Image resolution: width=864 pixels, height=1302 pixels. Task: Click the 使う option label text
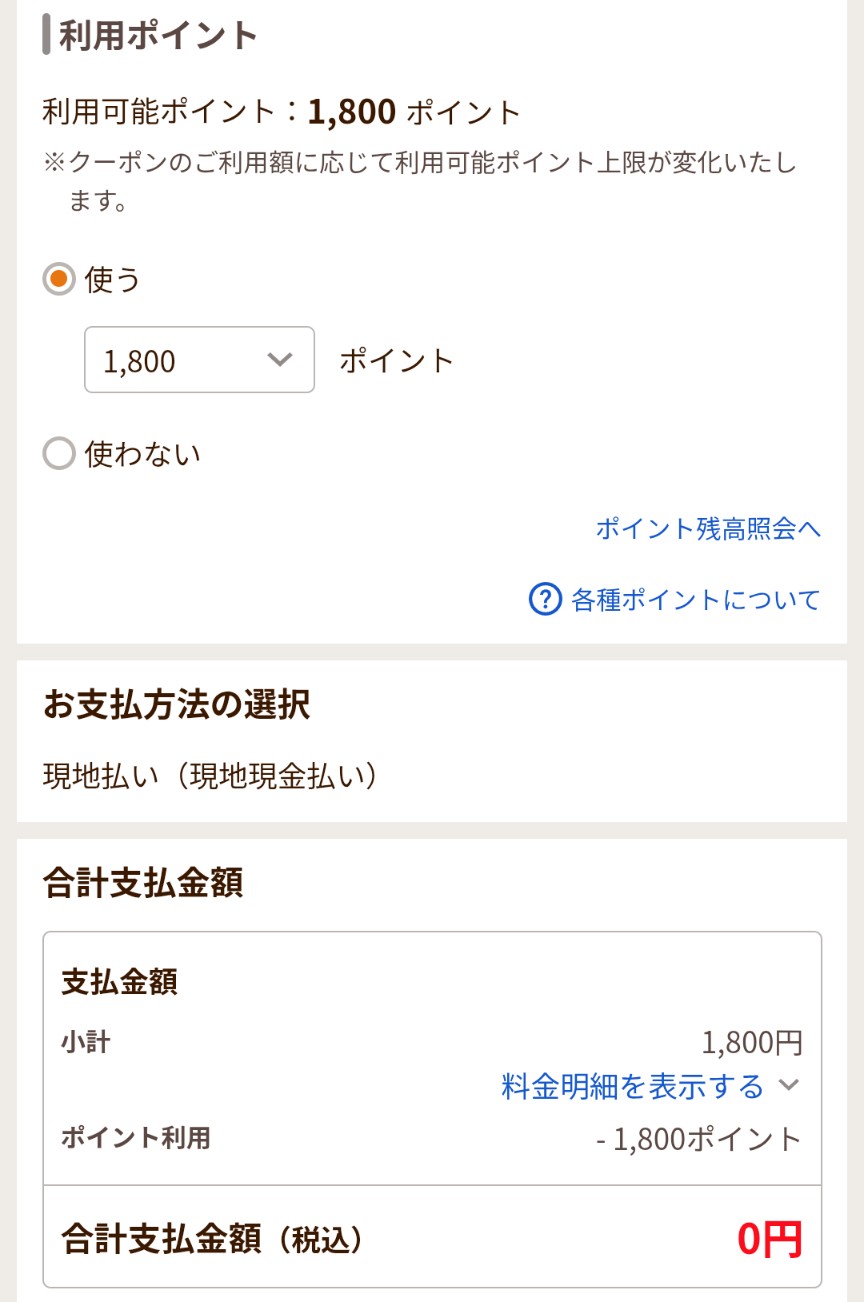pyautogui.click(x=113, y=279)
